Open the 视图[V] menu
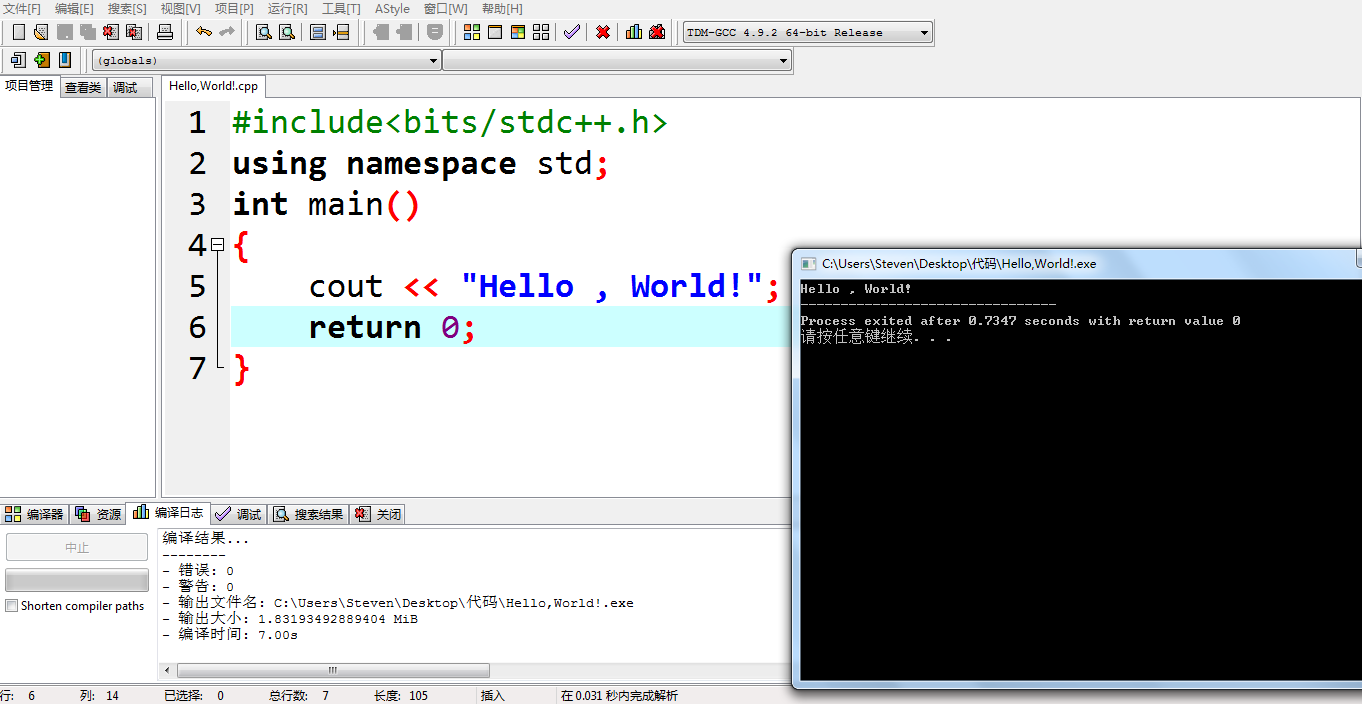 (x=181, y=9)
